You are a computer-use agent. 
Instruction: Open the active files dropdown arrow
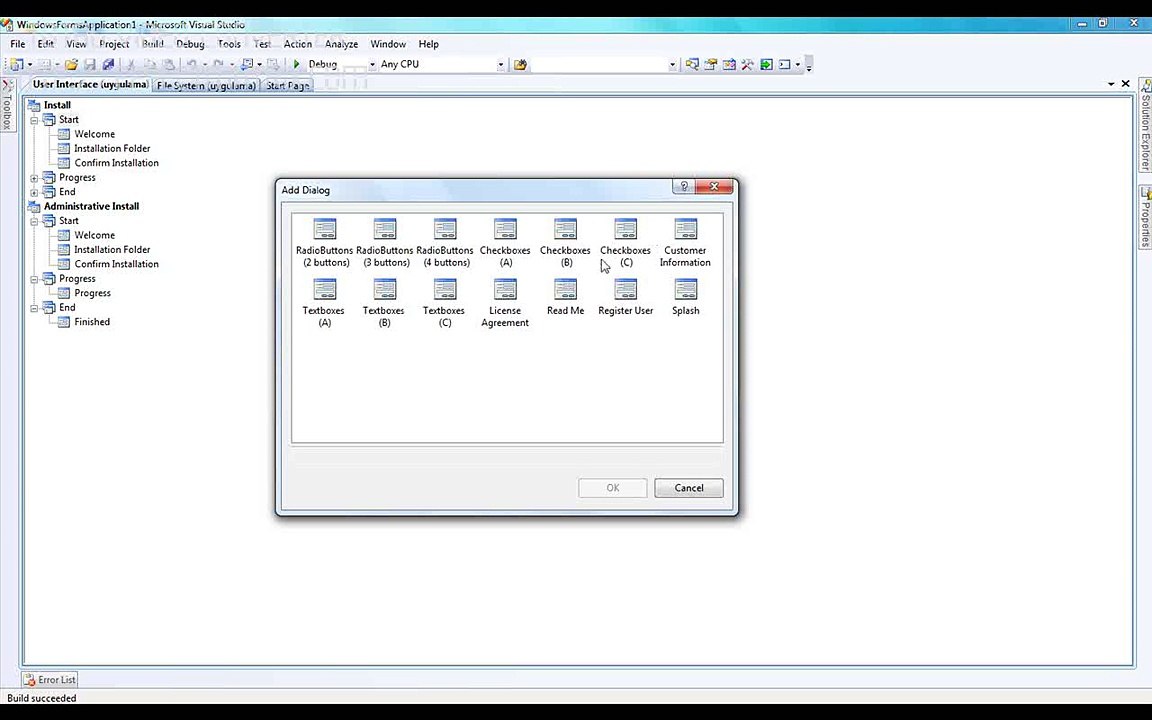[1111, 84]
